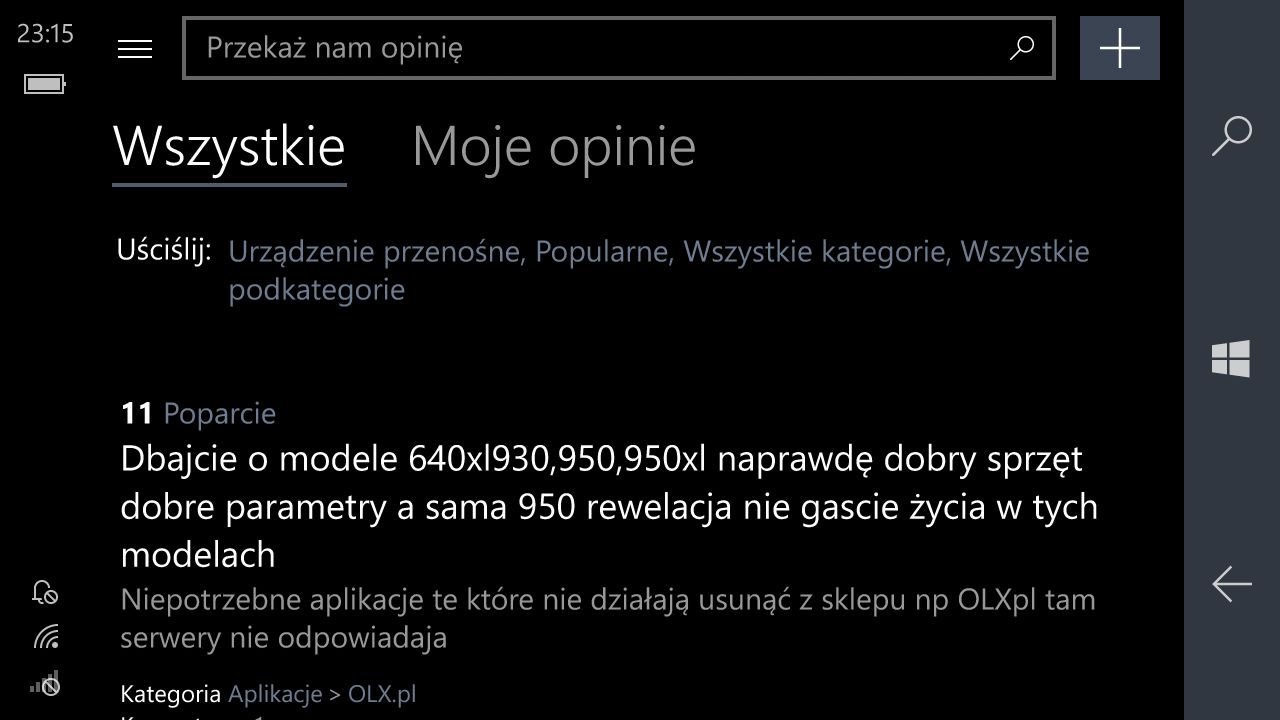The width and height of the screenshot is (1280, 720).
Task: Open the Moje opinie tab
Action: point(555,146)
